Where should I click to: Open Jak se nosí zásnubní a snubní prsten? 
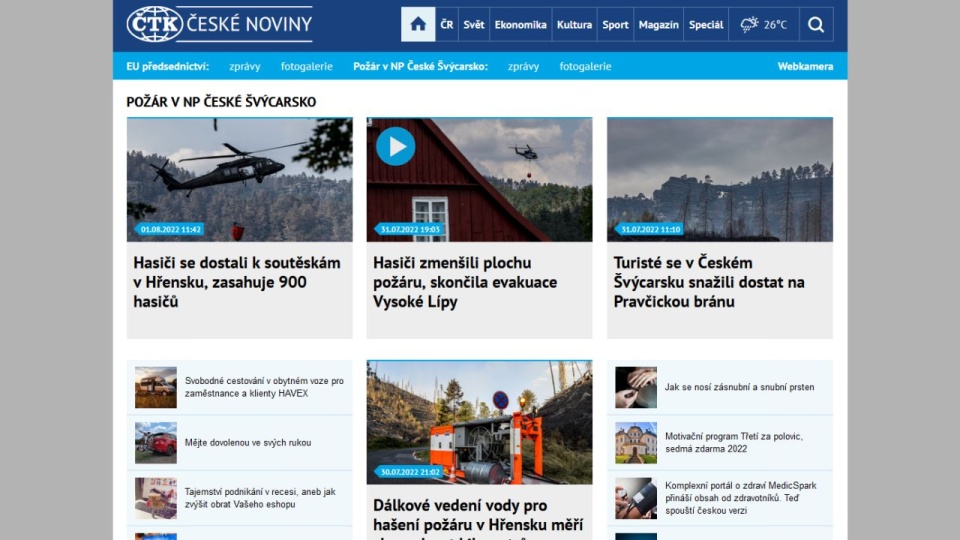point(740,387)
